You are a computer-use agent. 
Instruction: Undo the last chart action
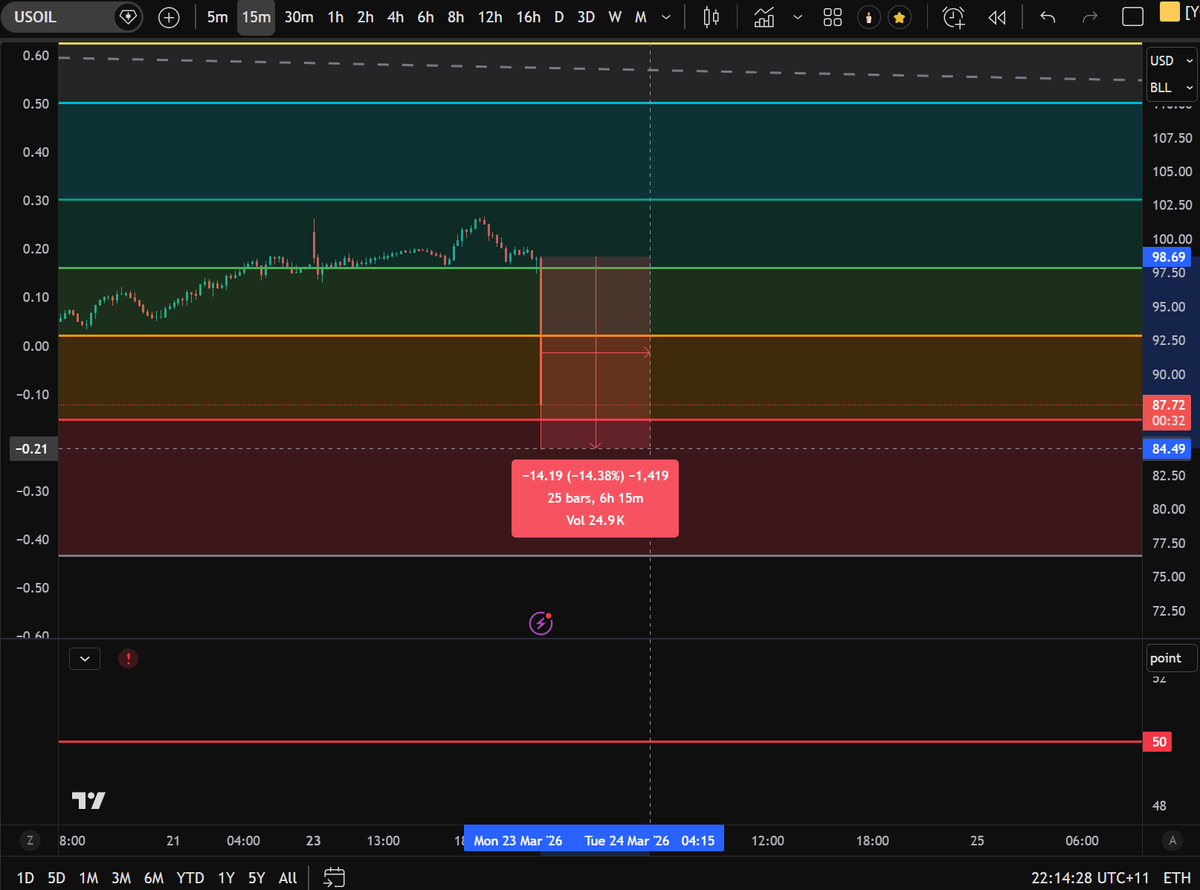(1048, 17)
